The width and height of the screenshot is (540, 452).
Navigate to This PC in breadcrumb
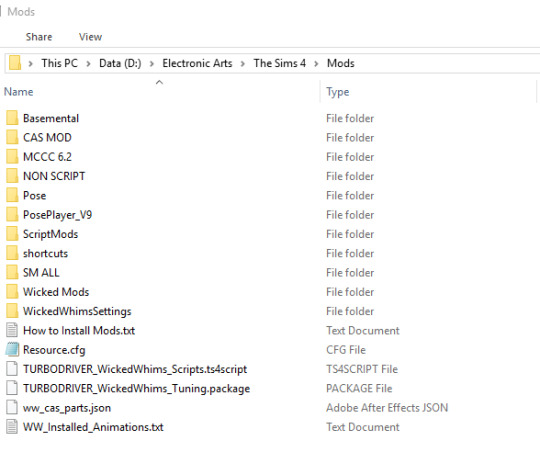tap(60, 63)
